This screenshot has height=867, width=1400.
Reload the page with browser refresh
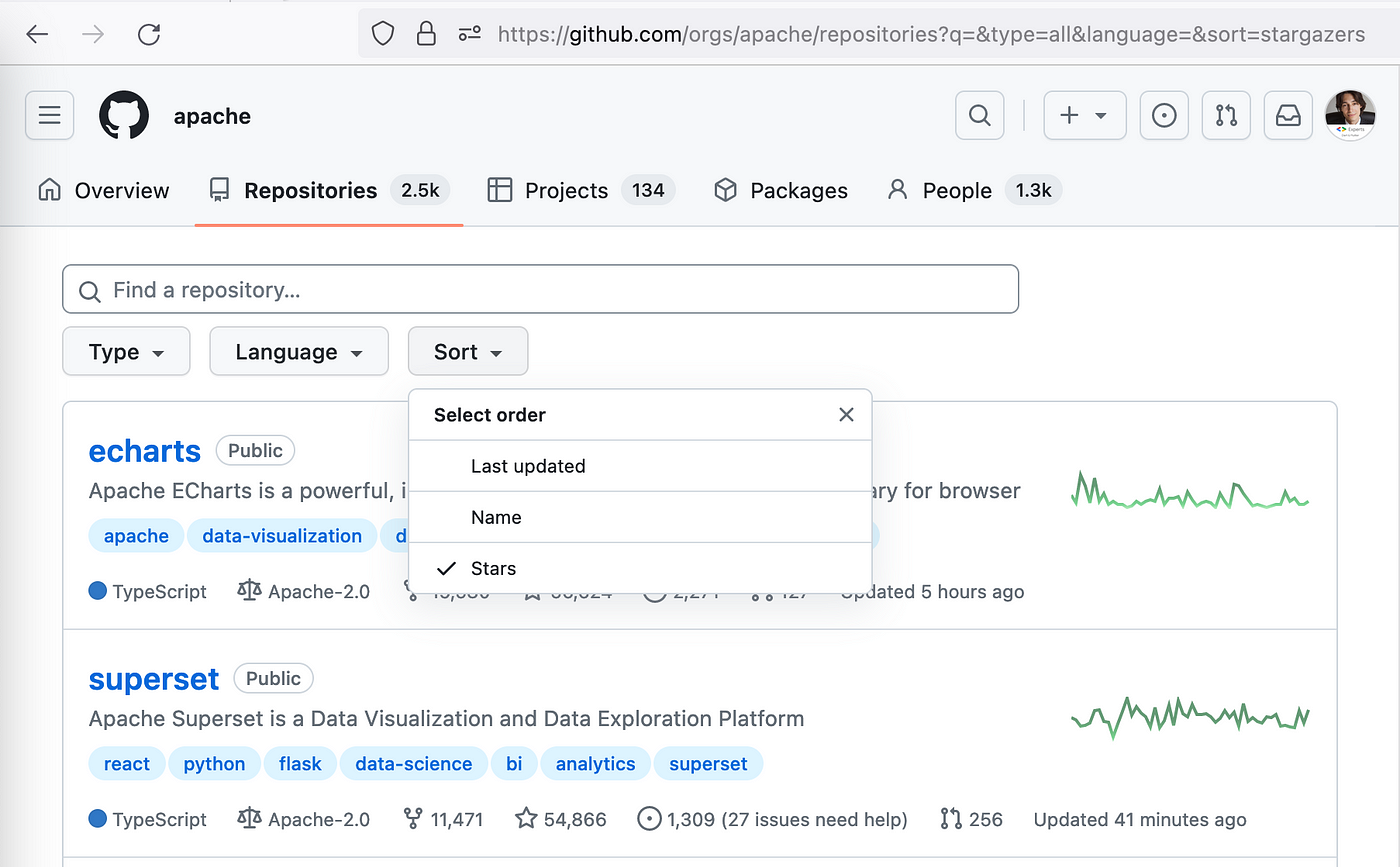point(149,35)
